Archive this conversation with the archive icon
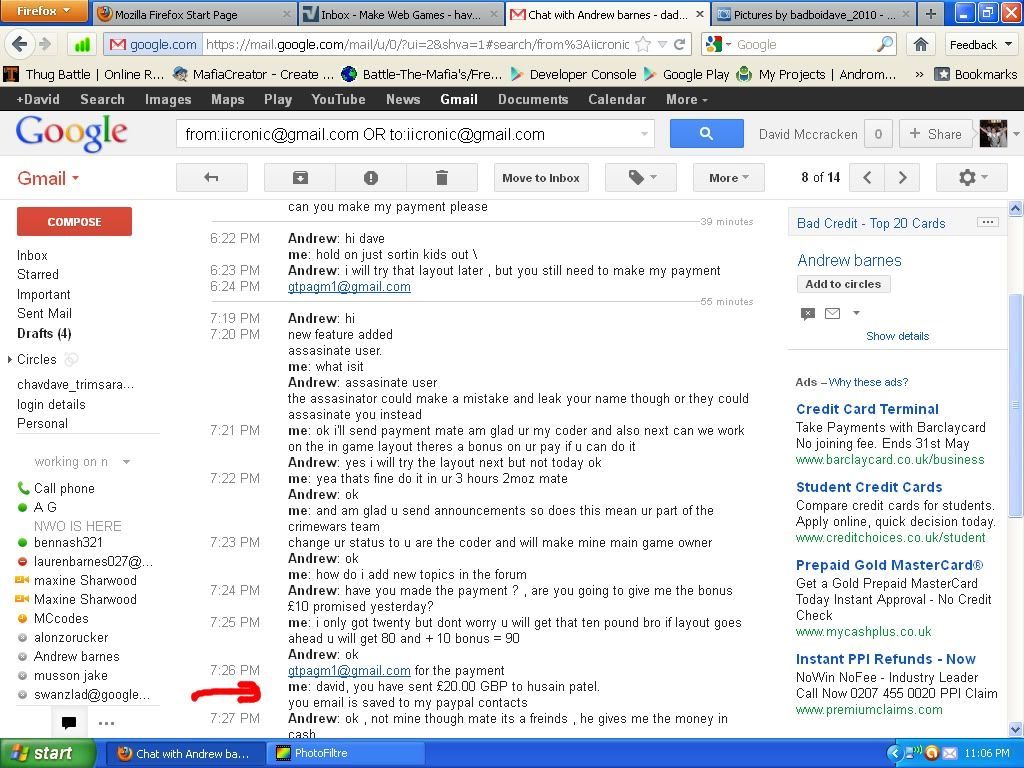 pos(299,178)
